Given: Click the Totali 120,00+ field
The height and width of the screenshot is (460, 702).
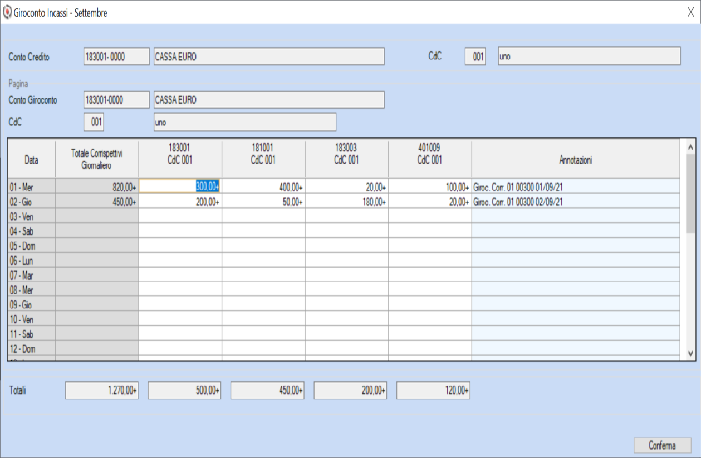Looking at the screenshot, I should 433,391.
